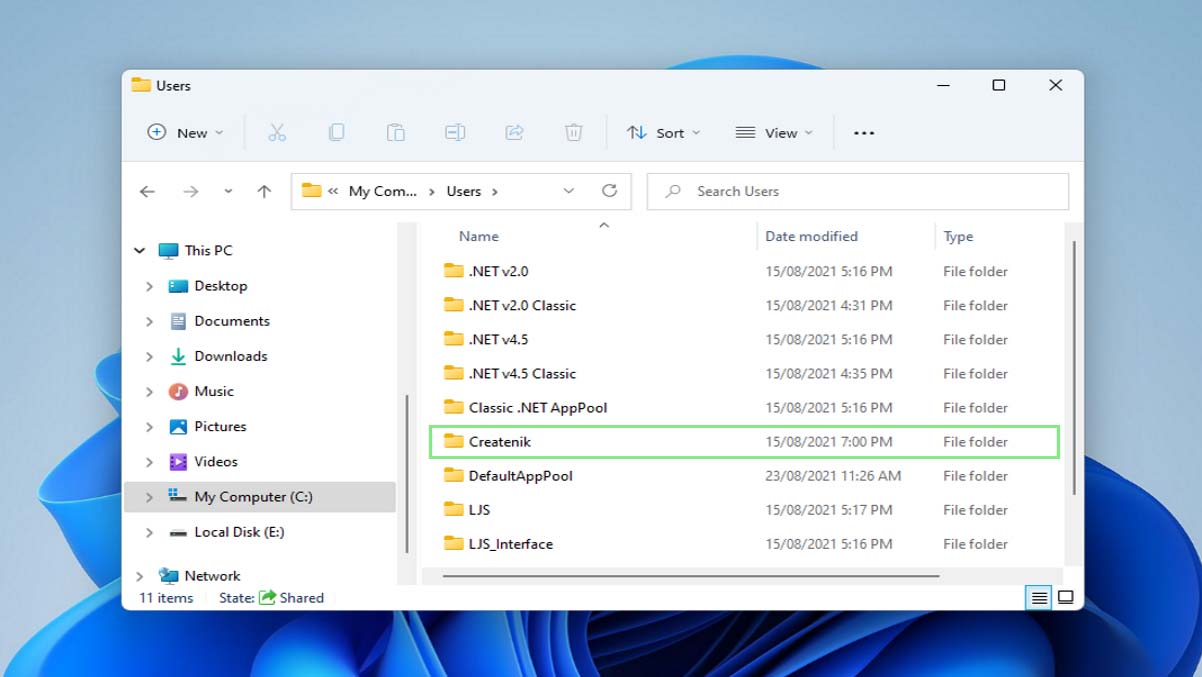
Task: Open the See more ellipsis menu
Action: [x=864, y=133]
